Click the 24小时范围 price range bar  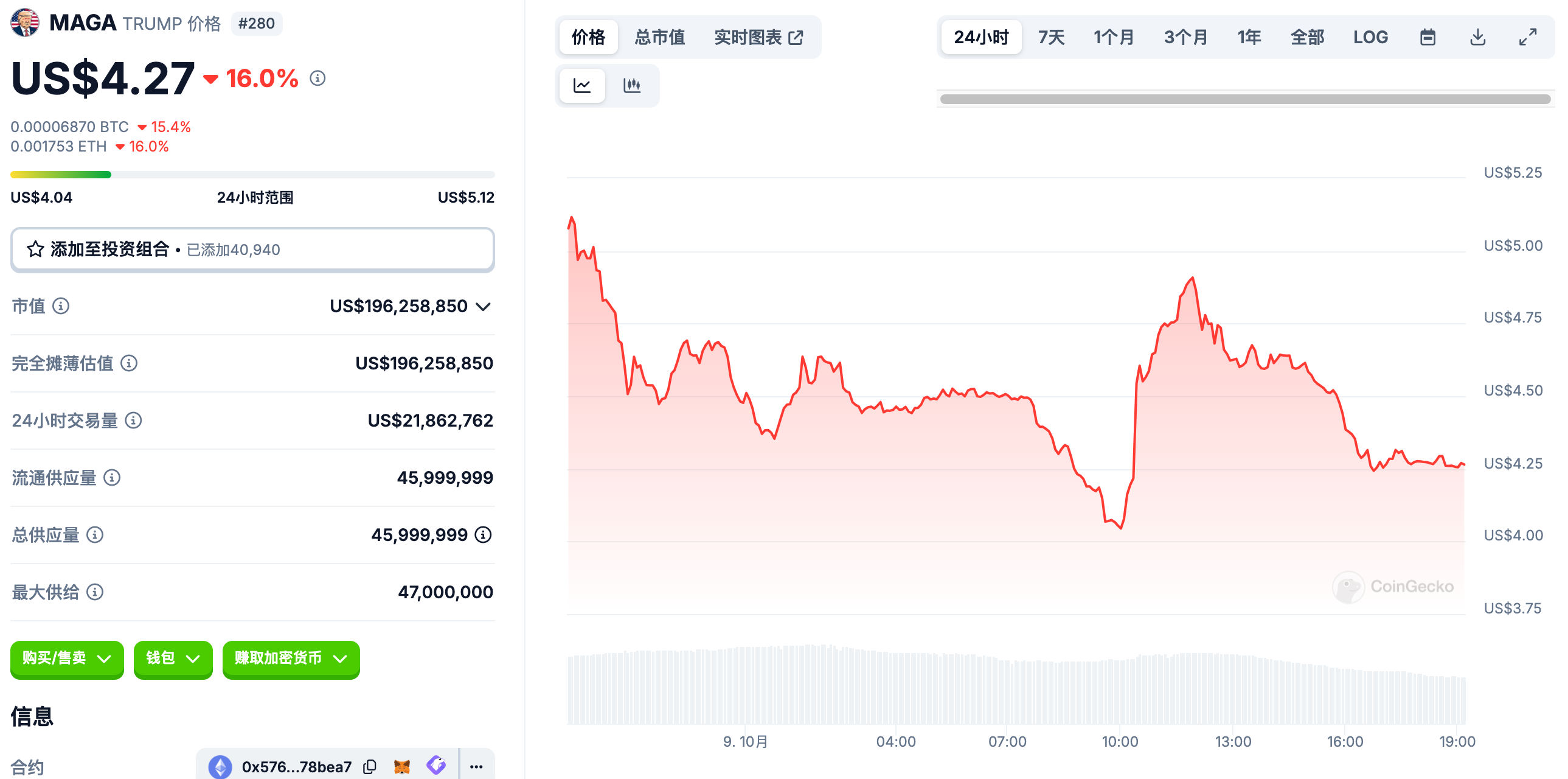(x=252, y=175)
